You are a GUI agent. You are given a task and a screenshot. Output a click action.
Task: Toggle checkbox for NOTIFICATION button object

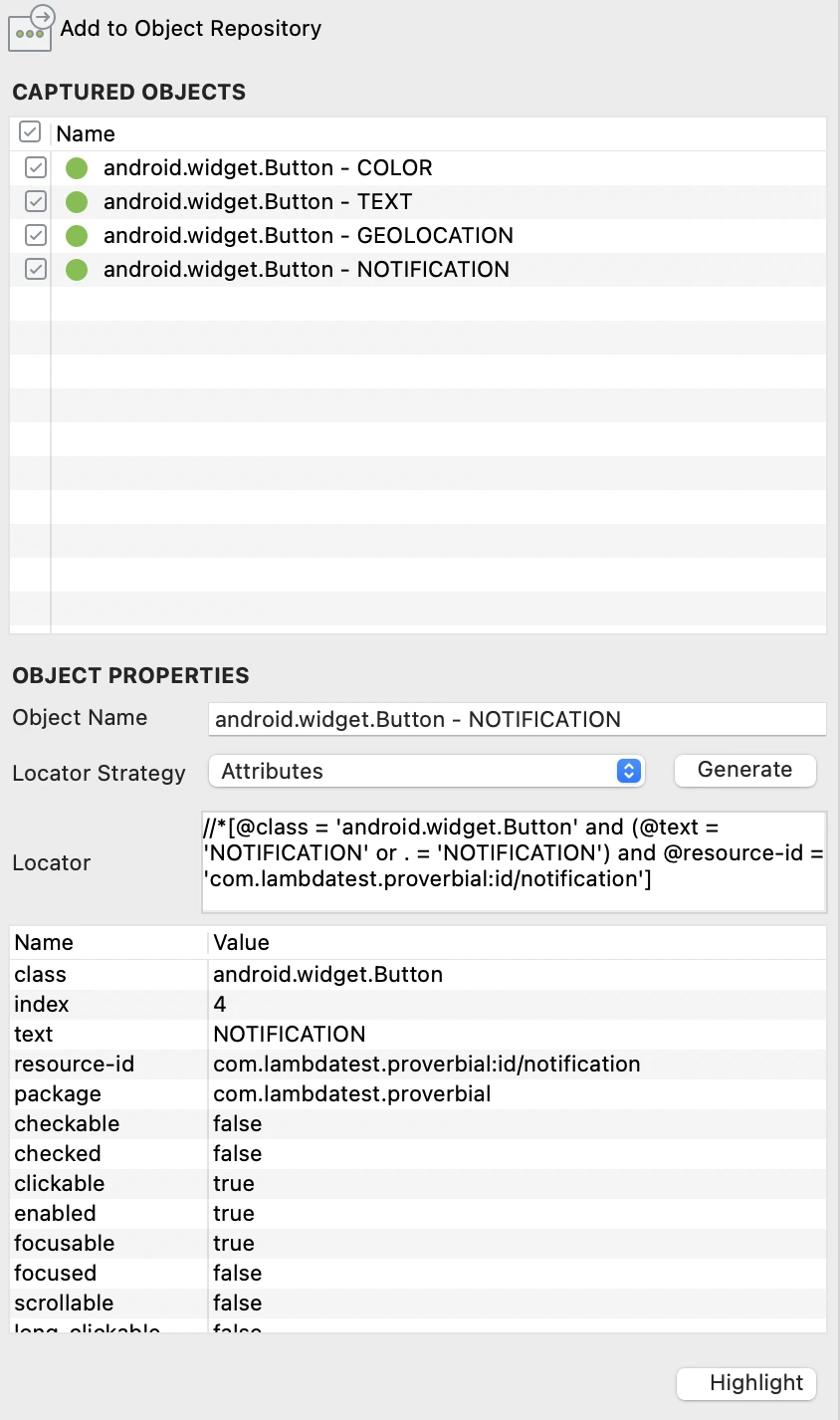[x=36, y=269]
